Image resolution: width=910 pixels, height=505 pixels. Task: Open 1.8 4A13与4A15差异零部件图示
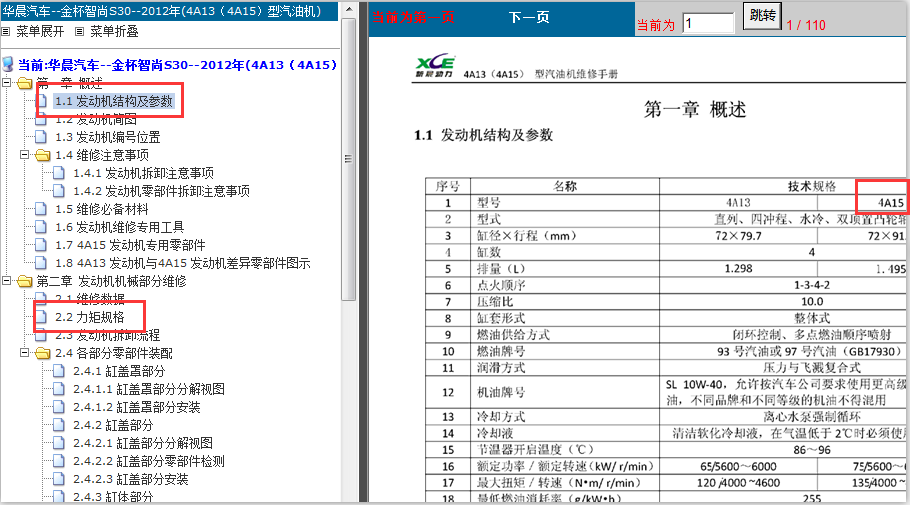pyautogui.click(x=183, y=264)
